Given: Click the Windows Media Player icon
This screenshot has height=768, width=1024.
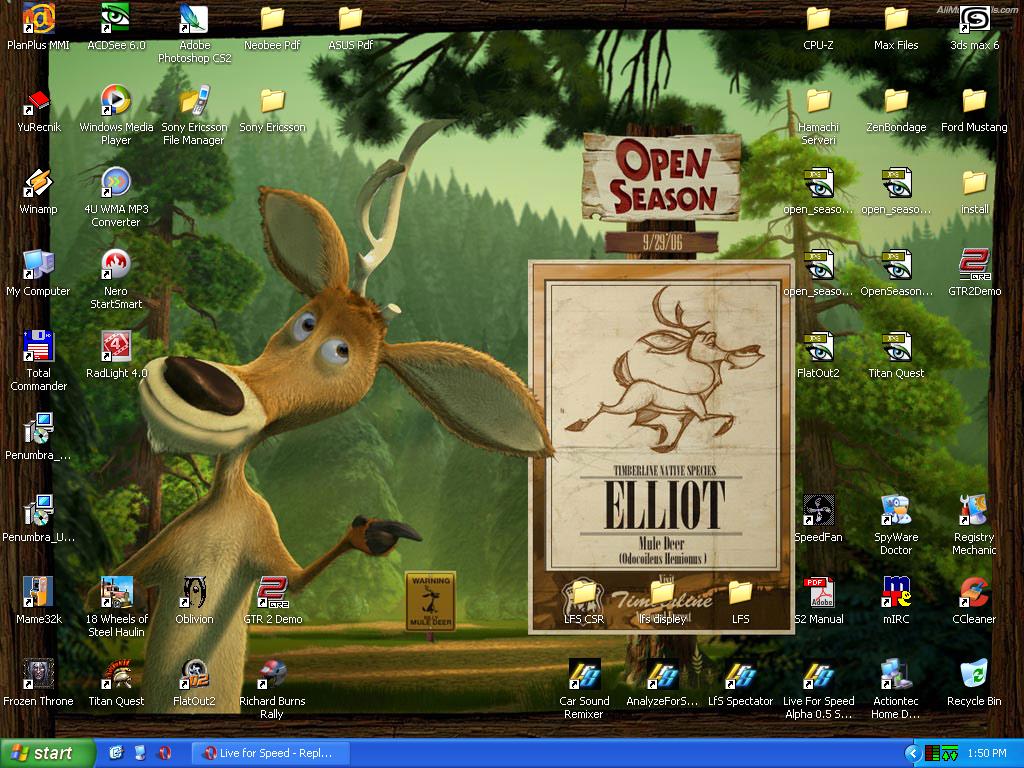Looking at the screenshot, I should 116,101.
